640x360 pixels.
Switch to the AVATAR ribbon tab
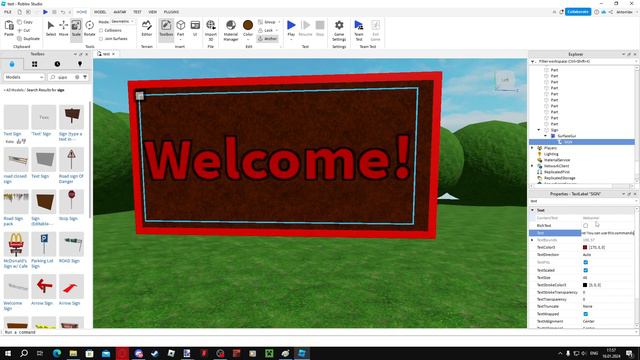120,12
